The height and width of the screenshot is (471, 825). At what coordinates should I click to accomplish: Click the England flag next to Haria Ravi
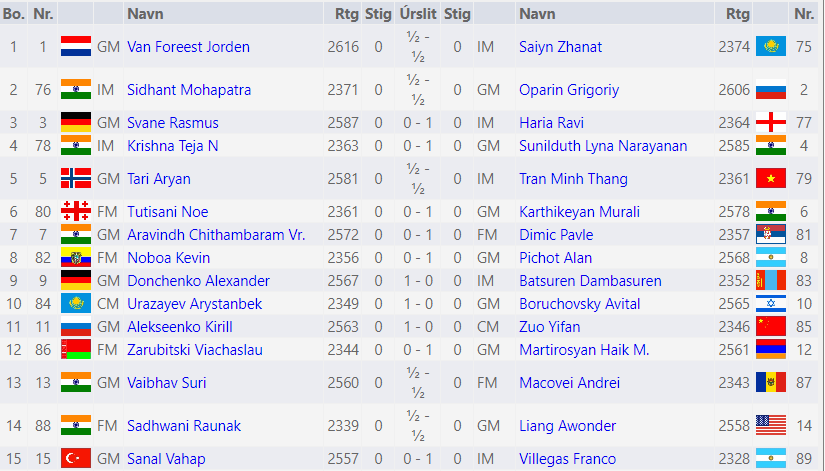pos(770,123)
